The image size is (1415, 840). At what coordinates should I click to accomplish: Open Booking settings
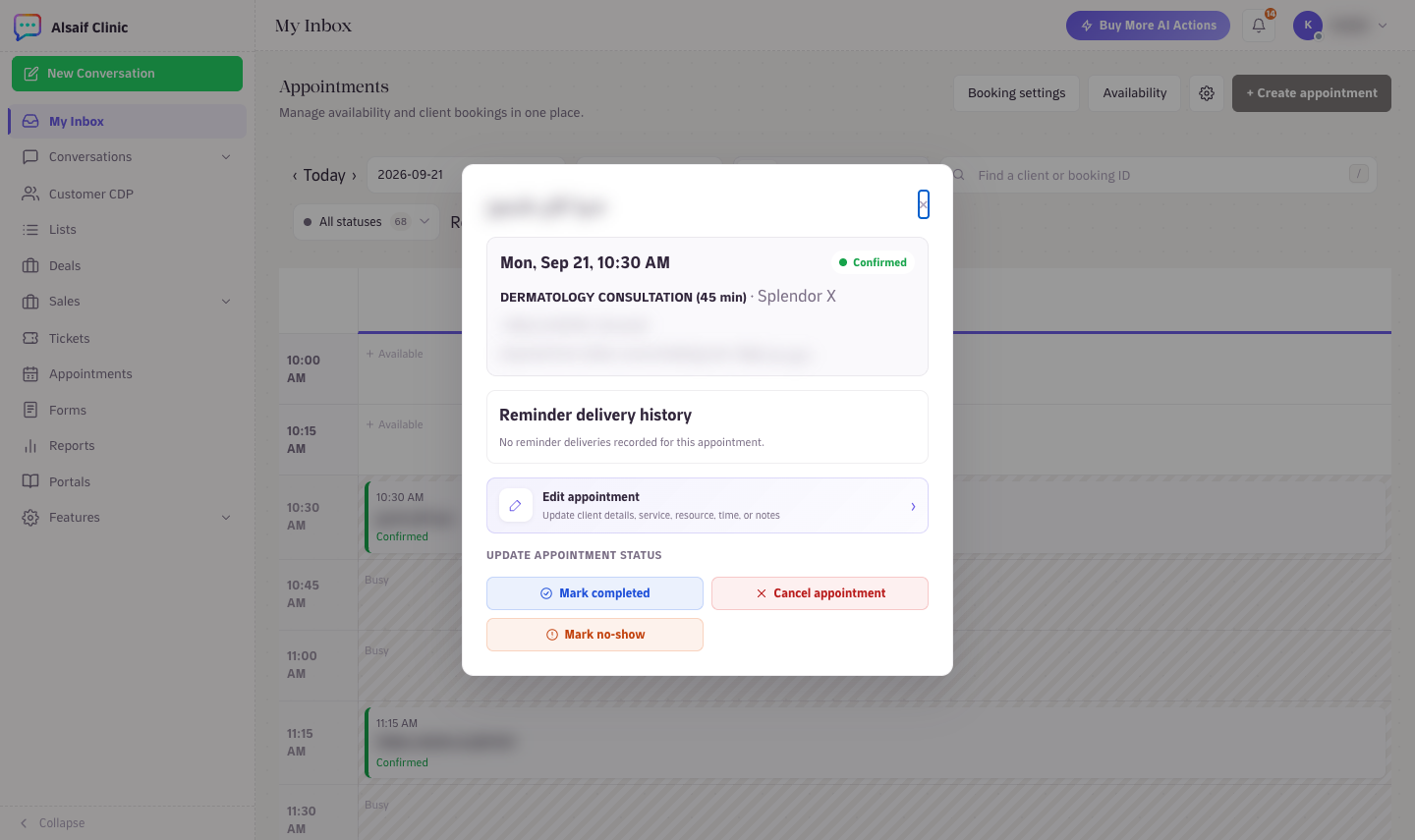click(x=1016, y=93)
